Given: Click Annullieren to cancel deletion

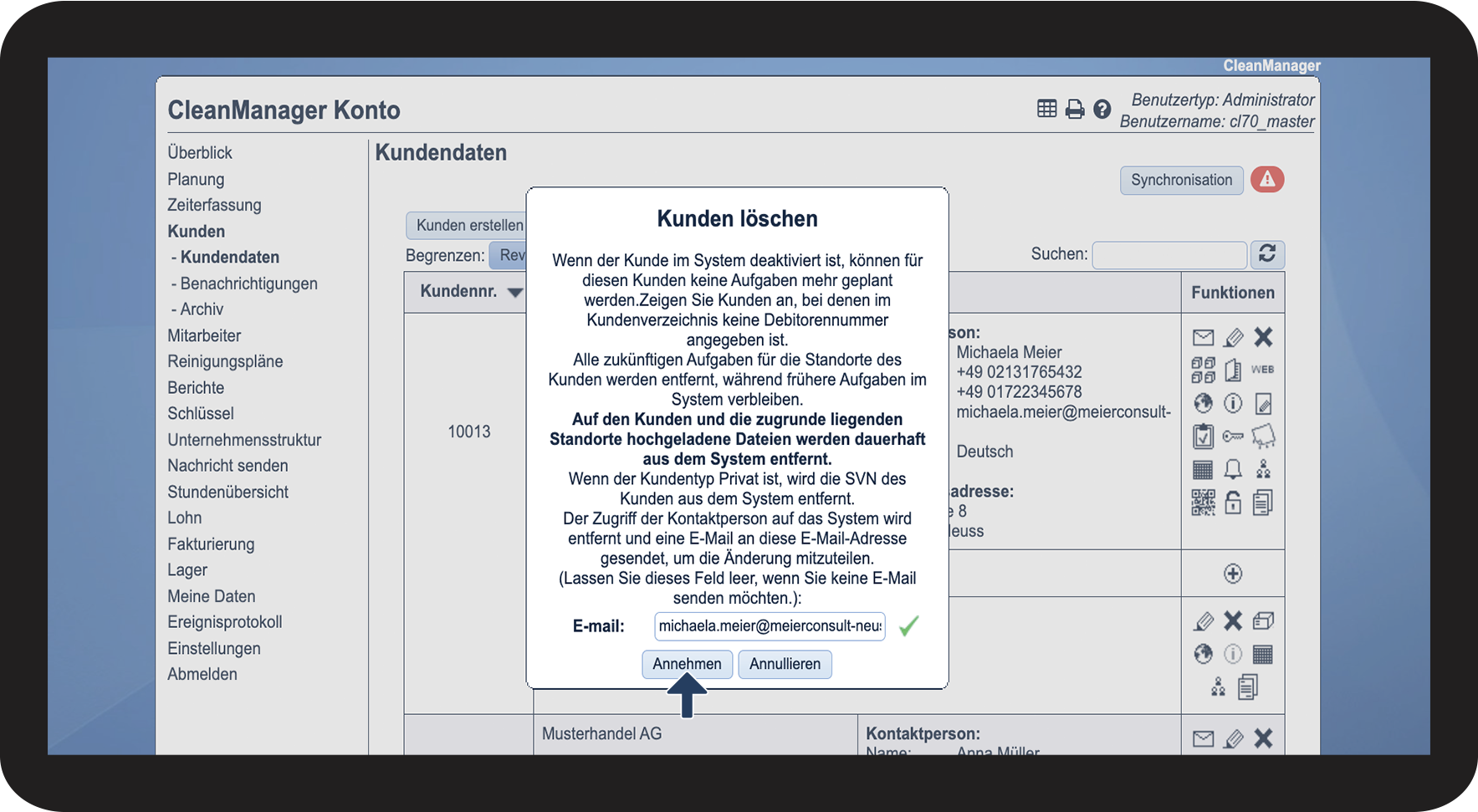Looking at the screenshot, I should pyautogui.click(x=785, y=664).
